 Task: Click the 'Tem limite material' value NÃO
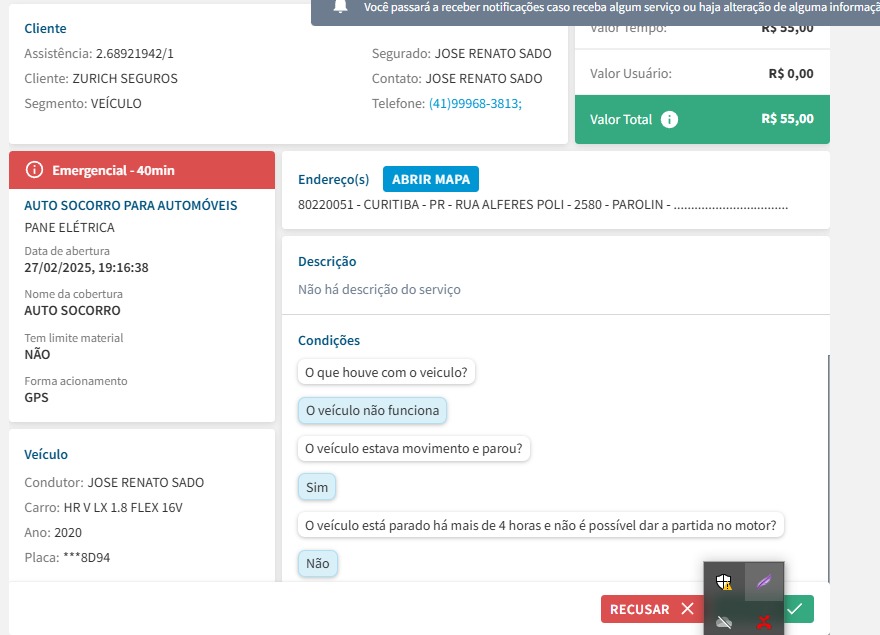[x=37, y=354]
